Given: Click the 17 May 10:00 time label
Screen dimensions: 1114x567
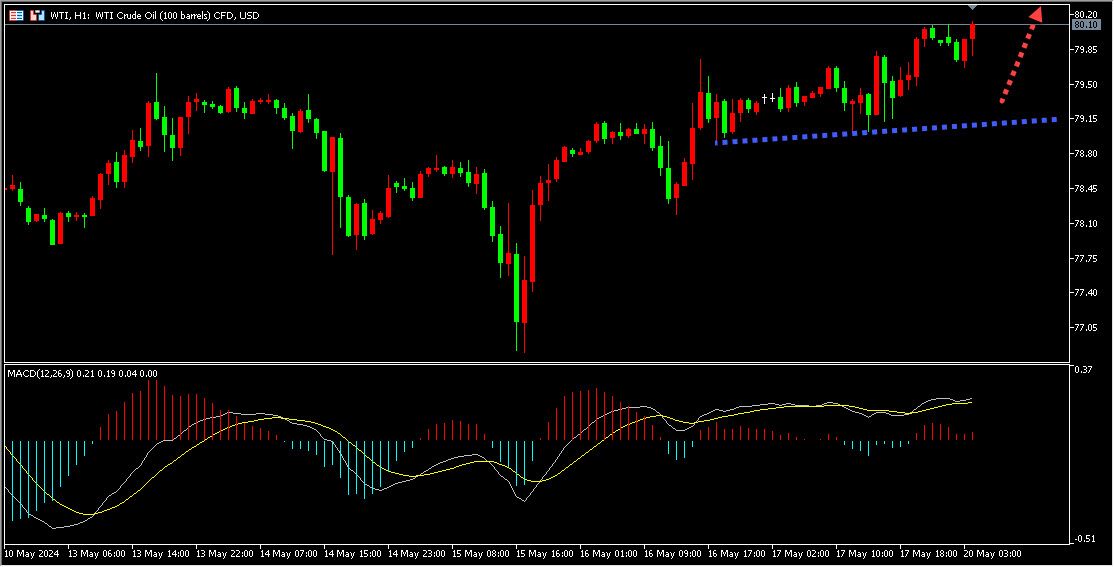Looking at the screenshot, I should pyautogui.click(x=864, y=552).
